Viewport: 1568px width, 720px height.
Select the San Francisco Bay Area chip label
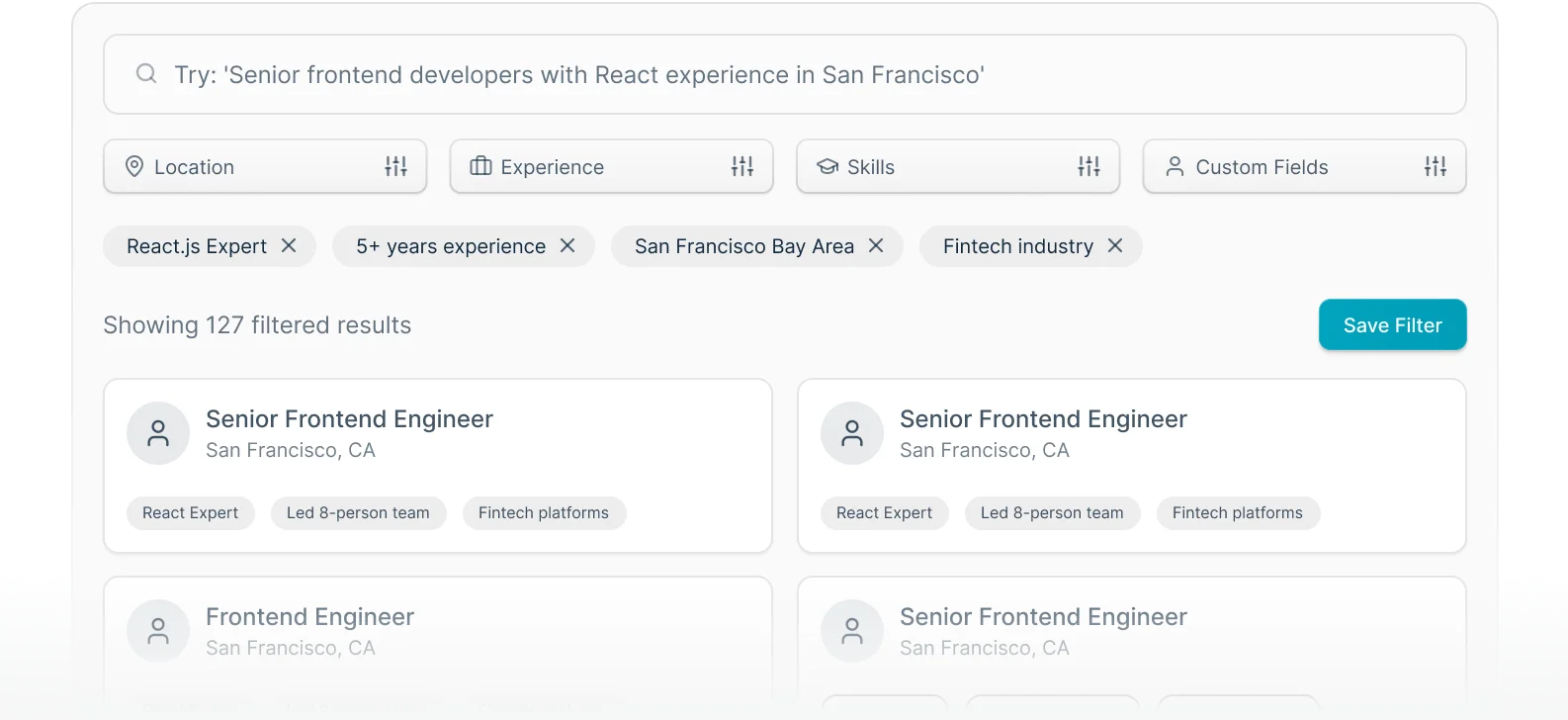[x=744, y=246]
